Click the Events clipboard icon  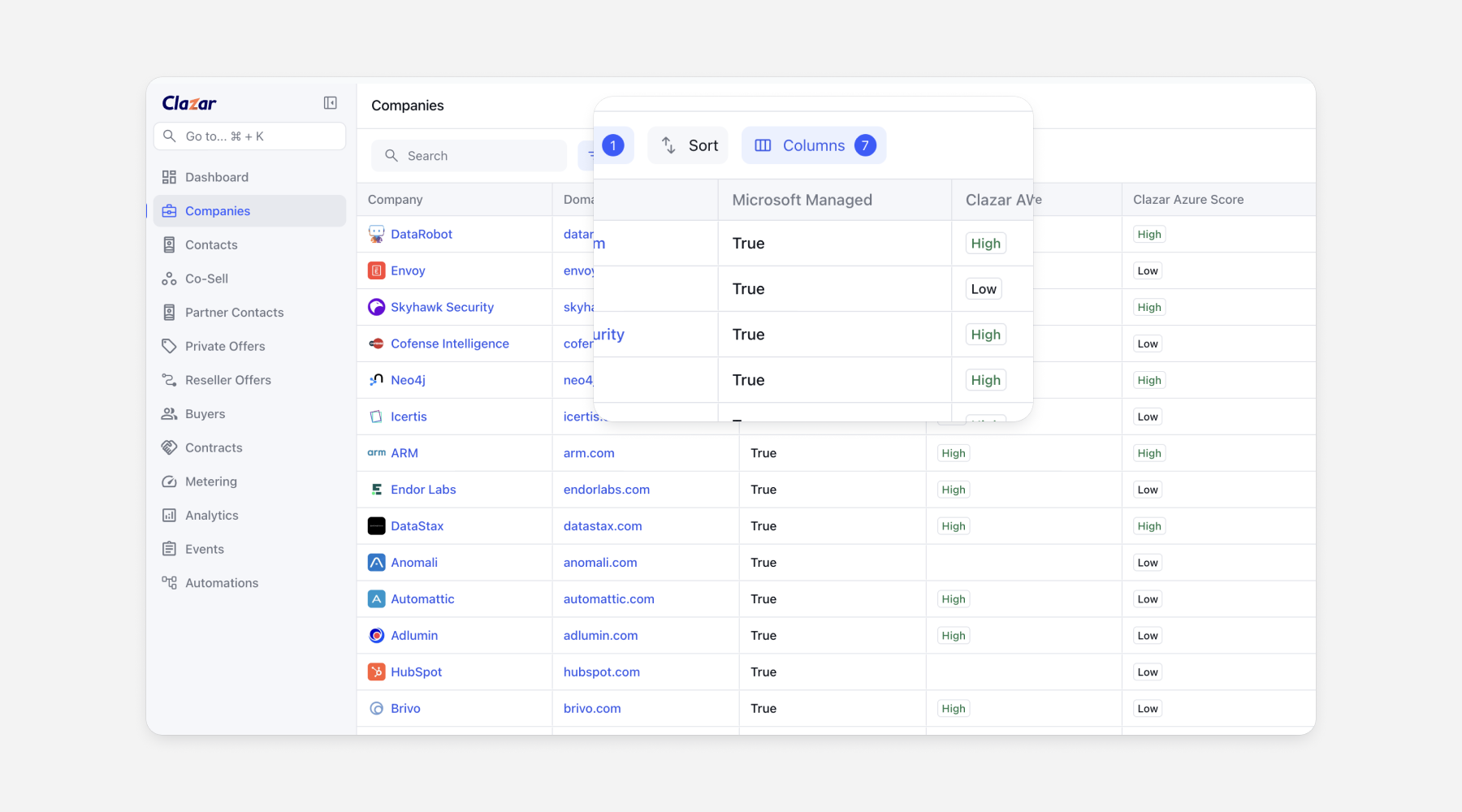(x=169, y=549)
